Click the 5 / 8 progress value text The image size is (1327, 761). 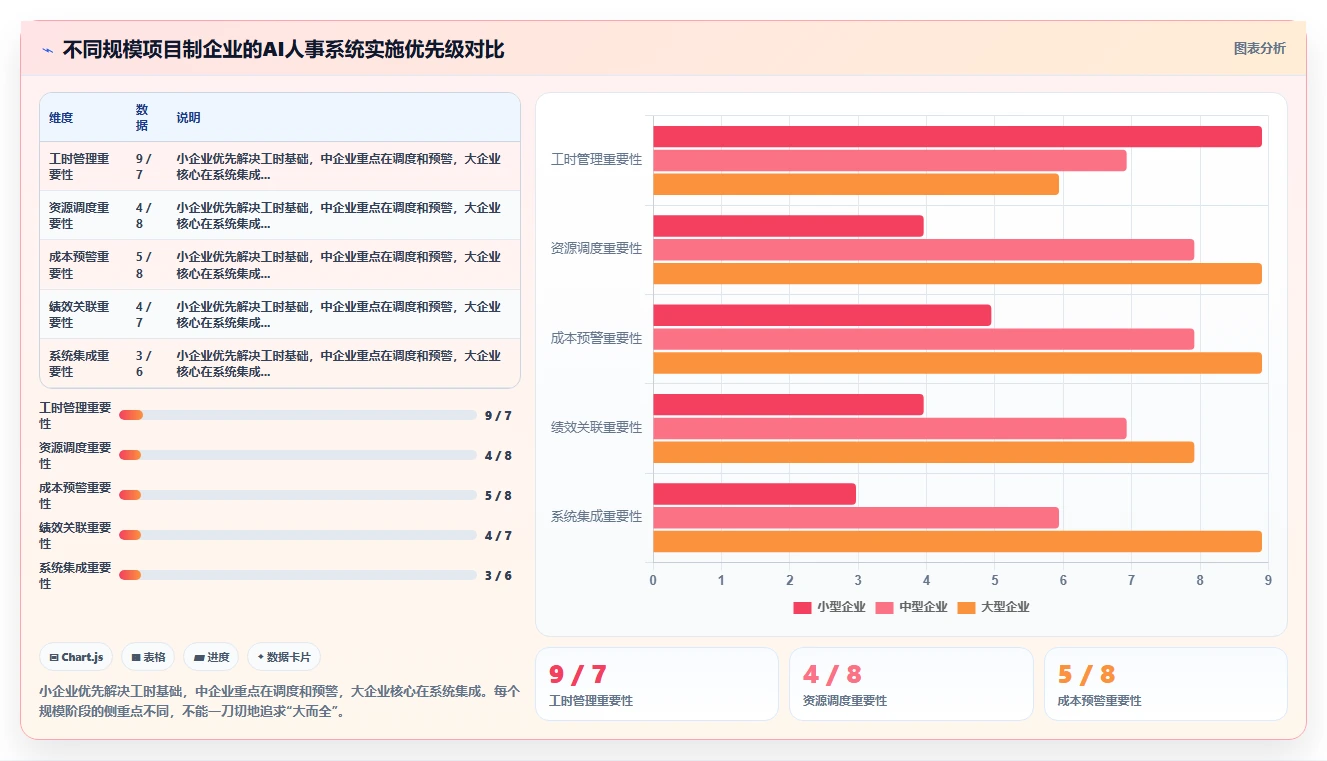coord(498,496)
